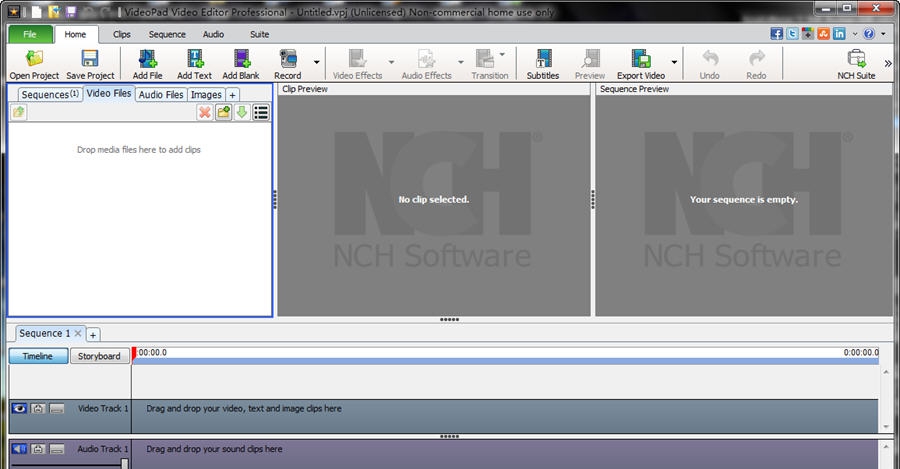
Task: Open the Export Video dropdown arrow
Action: point(674,62)
